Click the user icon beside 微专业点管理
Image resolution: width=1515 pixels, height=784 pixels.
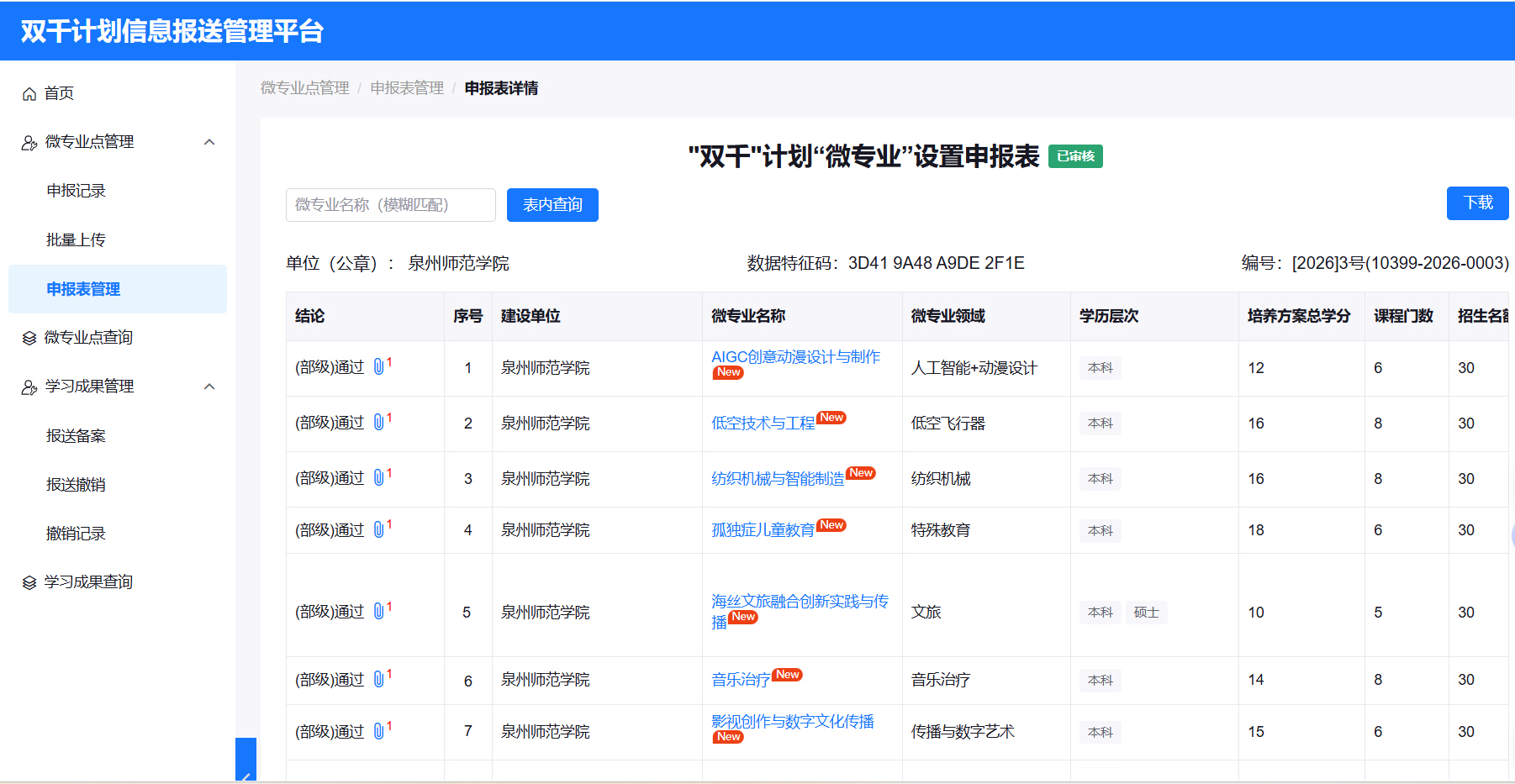[x=29, y=142]
